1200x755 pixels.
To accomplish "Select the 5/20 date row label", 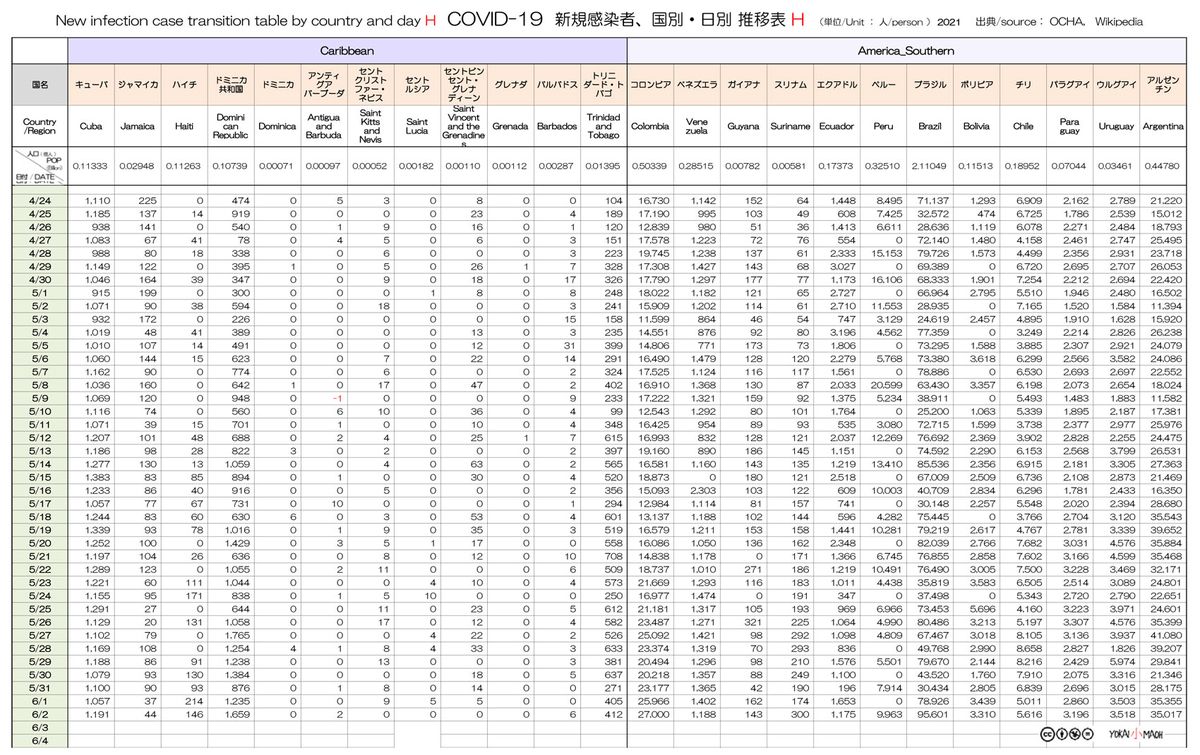I will pyautogui.click(x=40, y=542).
